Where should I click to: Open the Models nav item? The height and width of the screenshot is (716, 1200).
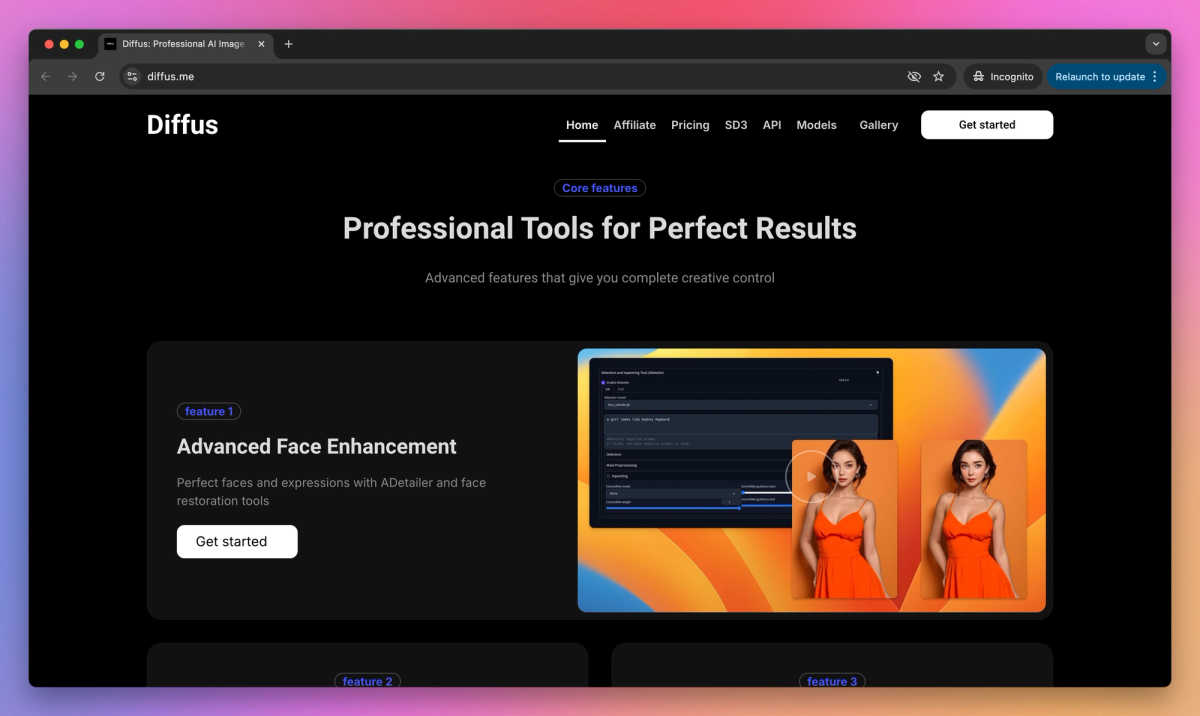tap(816, 125)
